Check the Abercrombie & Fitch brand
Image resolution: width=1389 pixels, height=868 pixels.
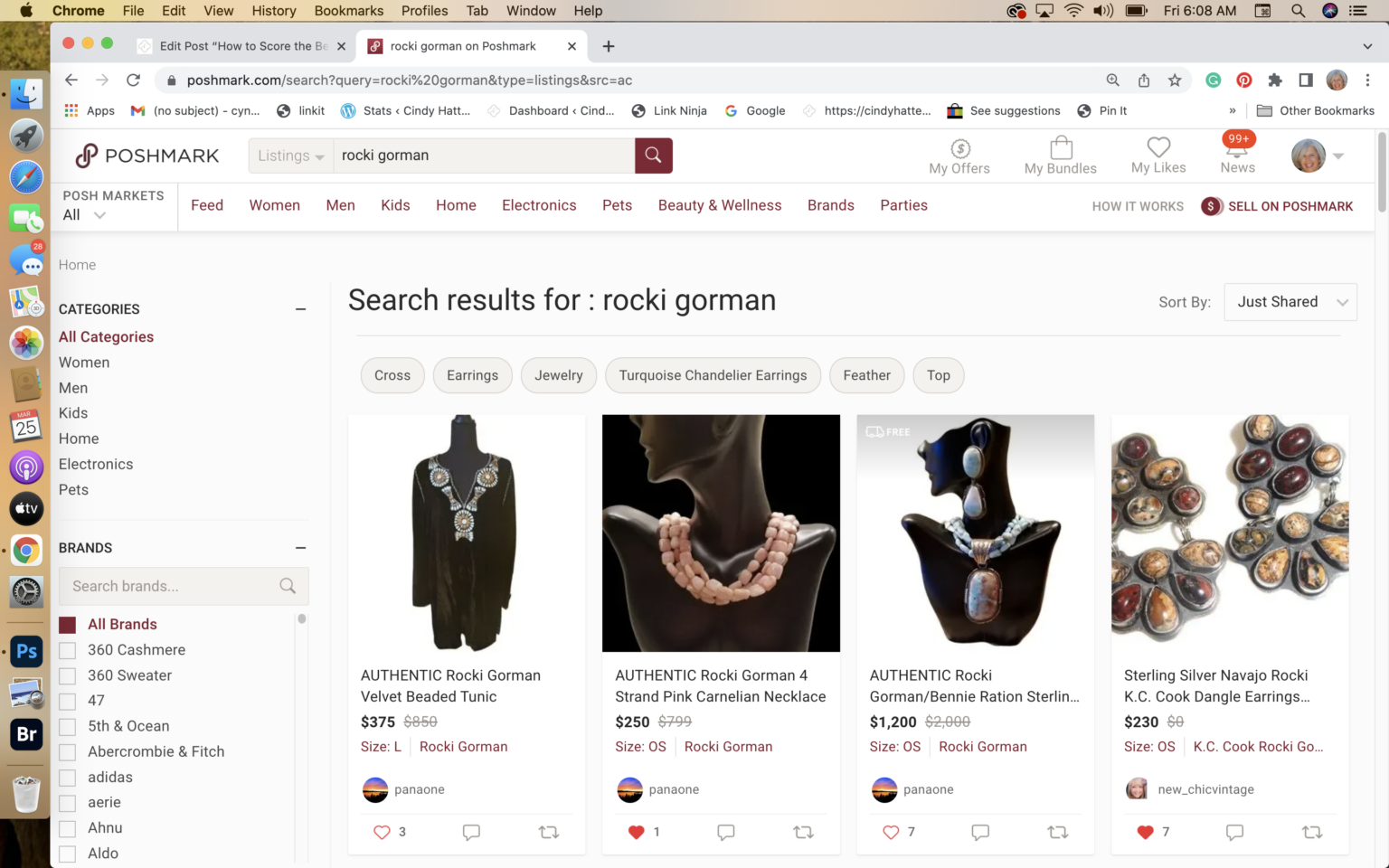67,751
